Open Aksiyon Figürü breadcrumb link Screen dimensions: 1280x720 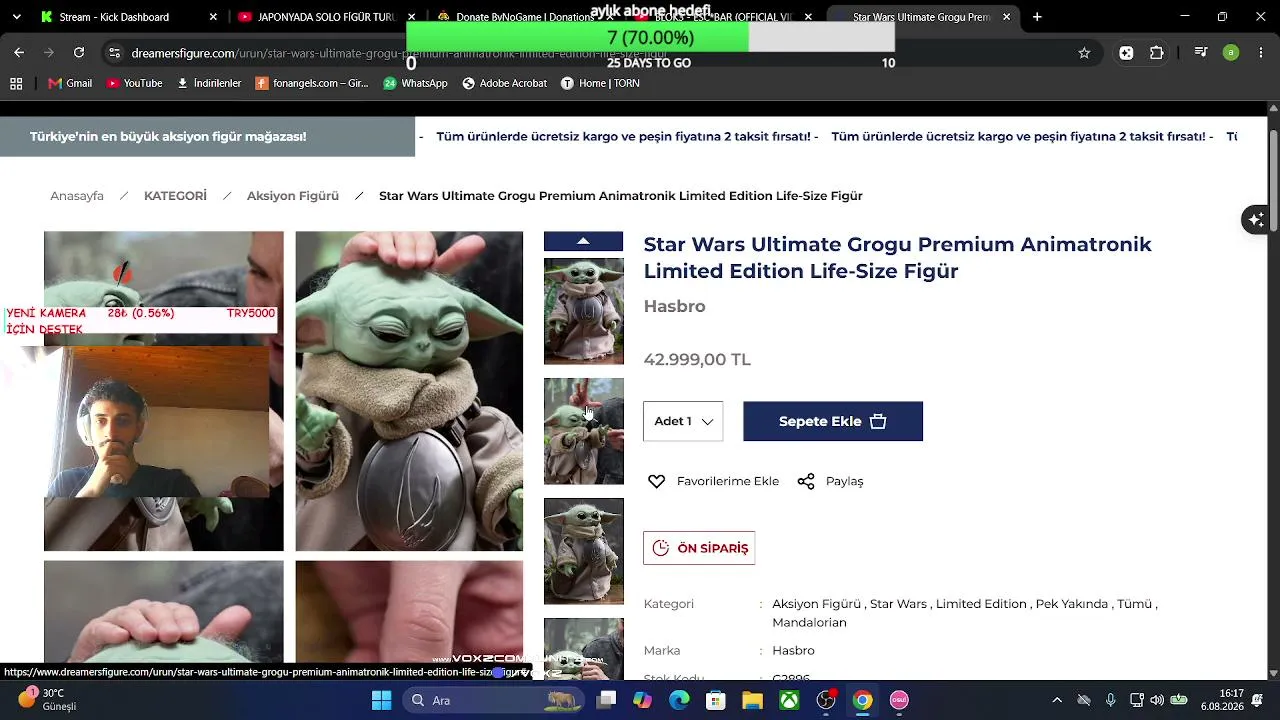point(293,196)
